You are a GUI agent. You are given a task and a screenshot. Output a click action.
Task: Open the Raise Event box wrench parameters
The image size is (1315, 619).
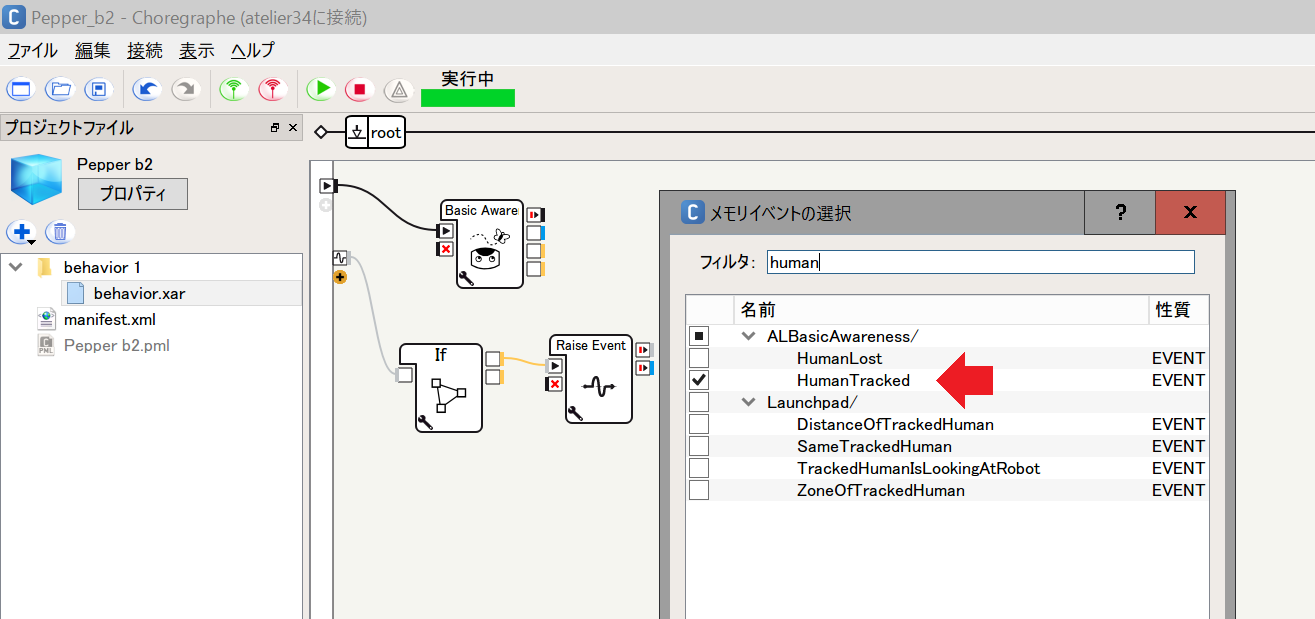coord(574,413)
